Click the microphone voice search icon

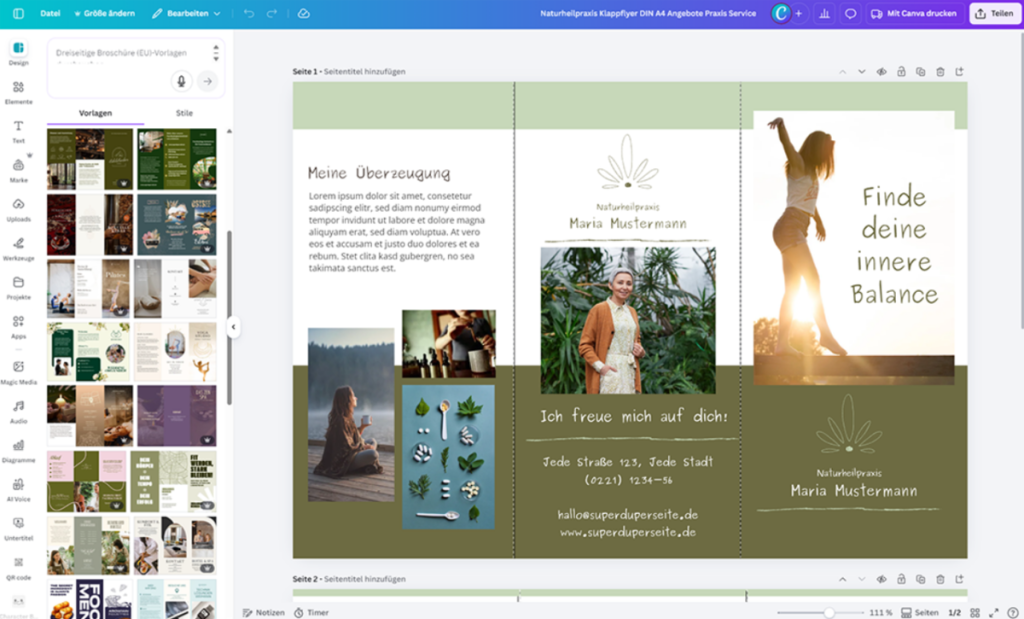point(181,81)
